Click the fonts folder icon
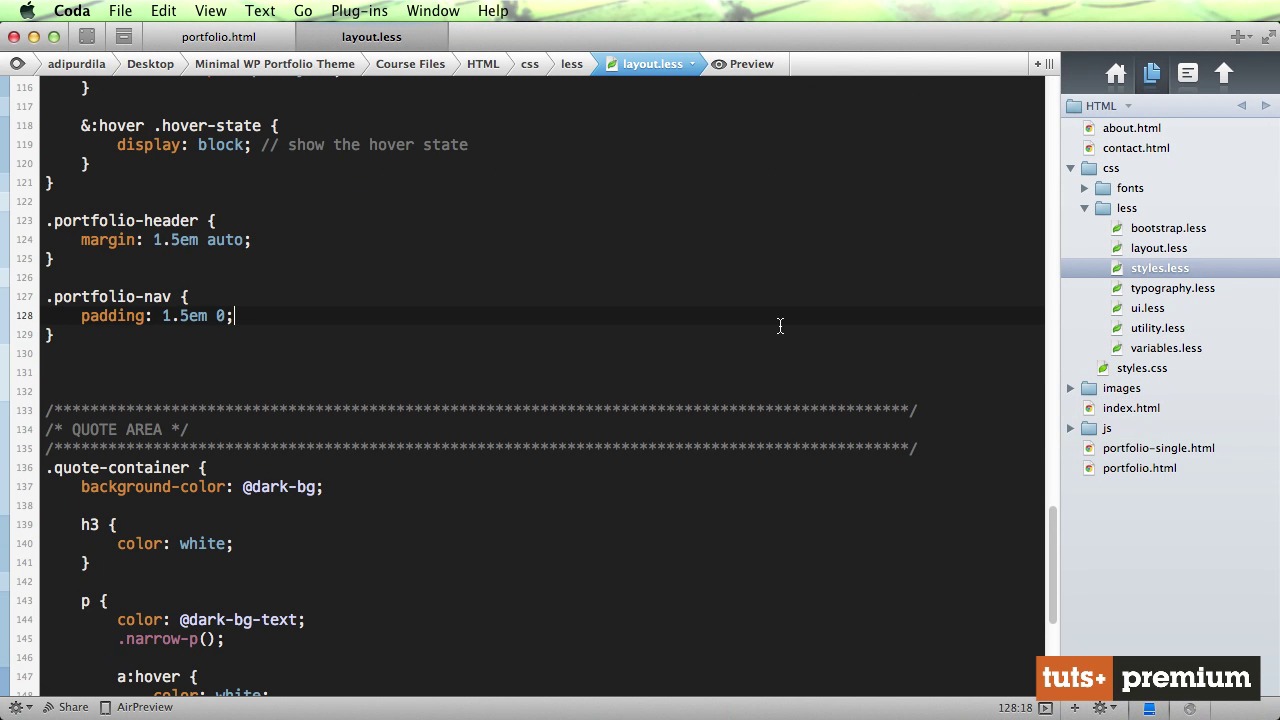The width and height of the screenshot is (1280, 720). pos(1103,188)
